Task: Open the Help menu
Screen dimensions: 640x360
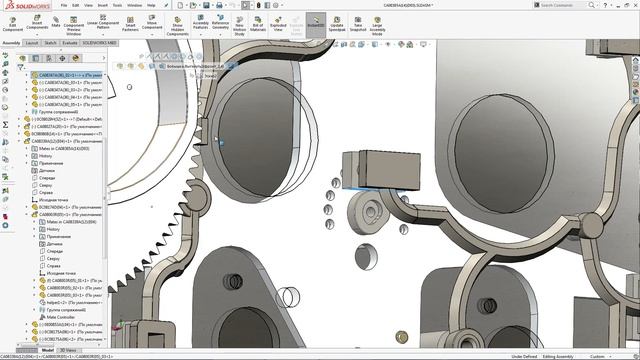Action: (151, 5)
